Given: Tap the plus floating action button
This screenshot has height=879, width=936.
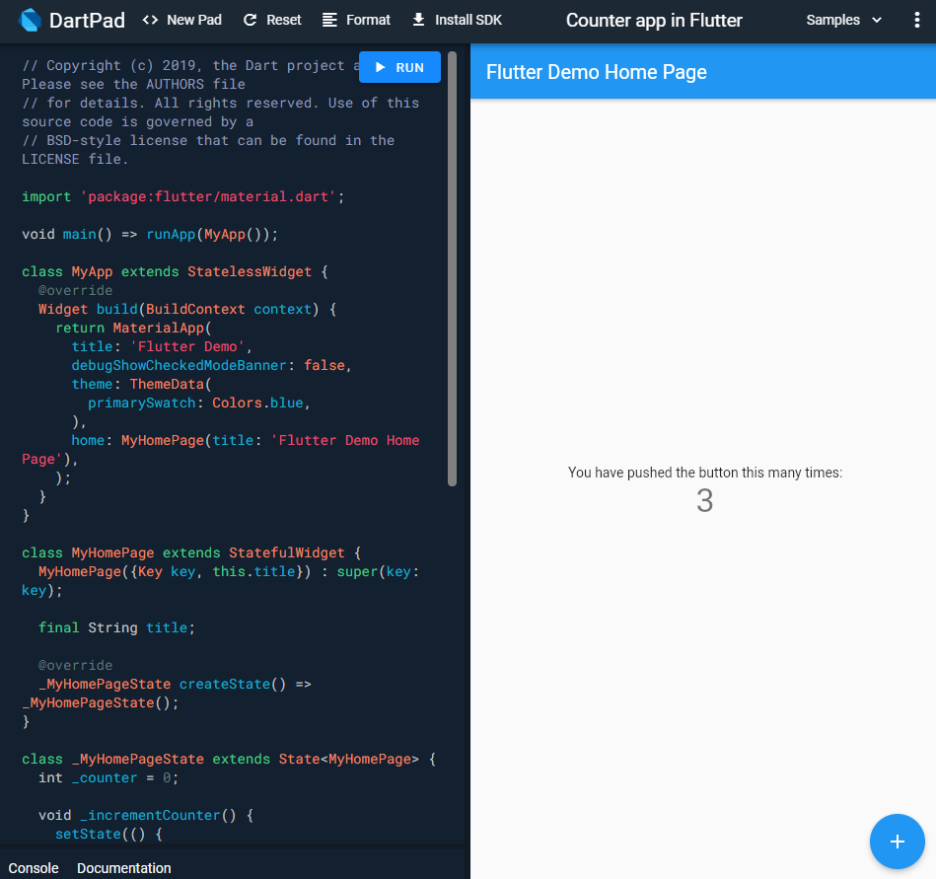Looking at the screenshot, I should (x=897, y=841).
